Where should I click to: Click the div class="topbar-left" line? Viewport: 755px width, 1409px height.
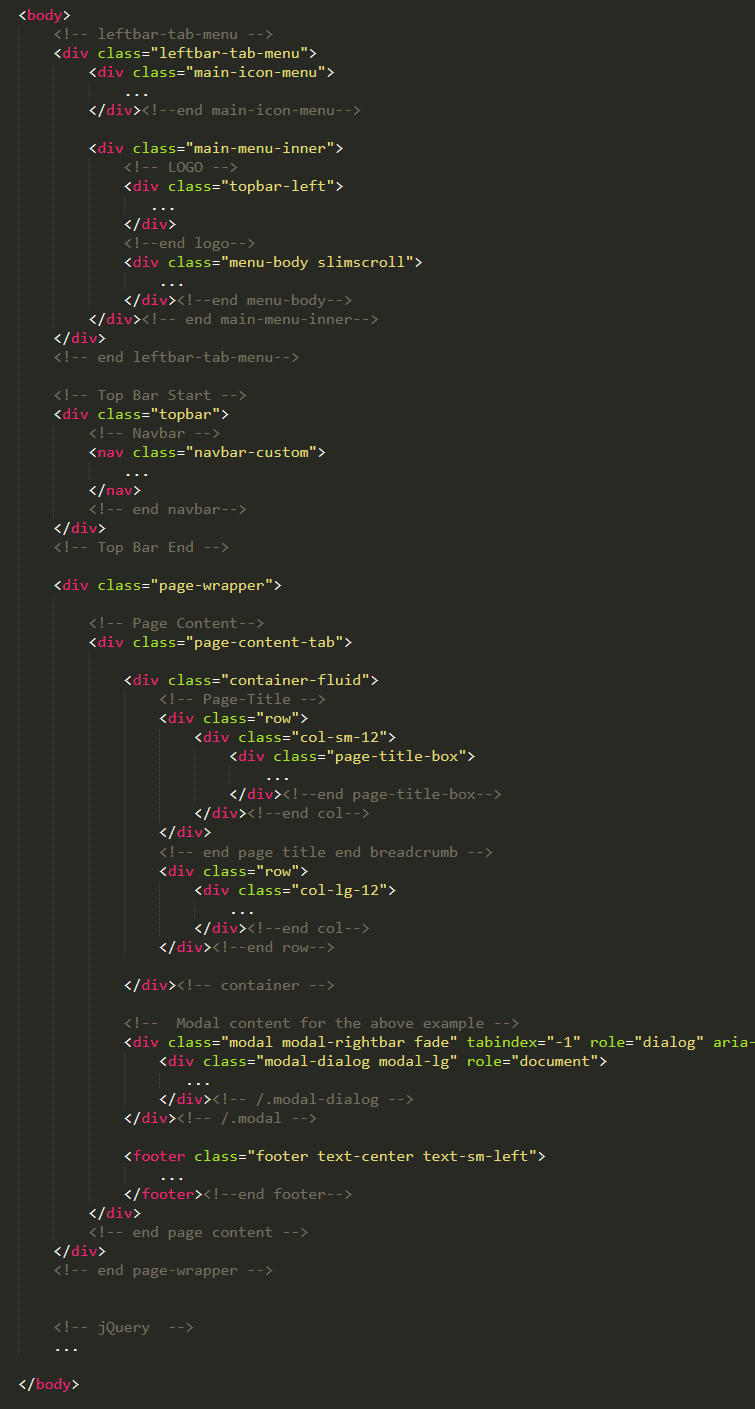[233, 186]
